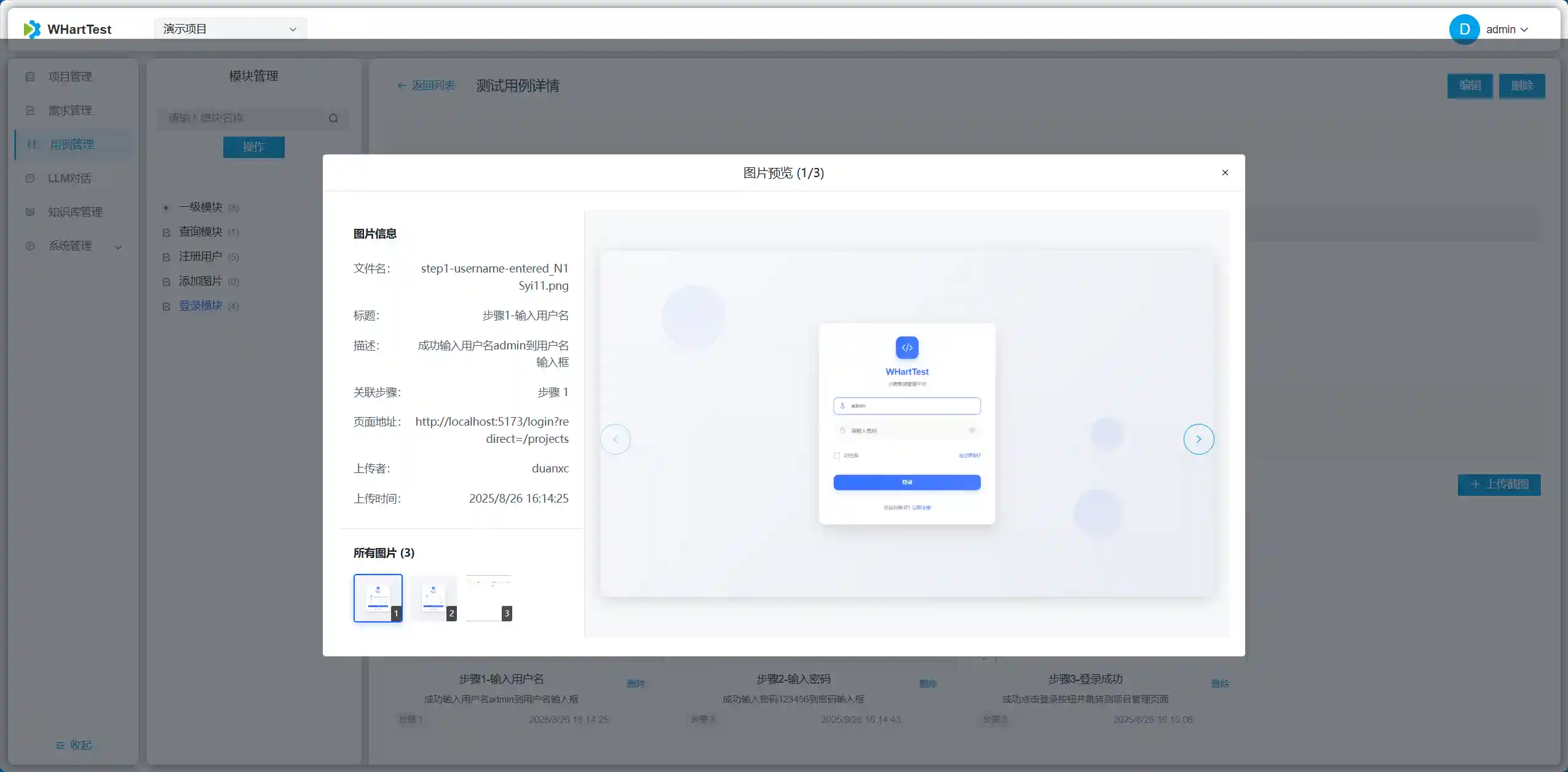The height and width of the screenshot is (772, 1568).
Task: Click the 收起 collapse sidebar link
Action: (74, 745)
